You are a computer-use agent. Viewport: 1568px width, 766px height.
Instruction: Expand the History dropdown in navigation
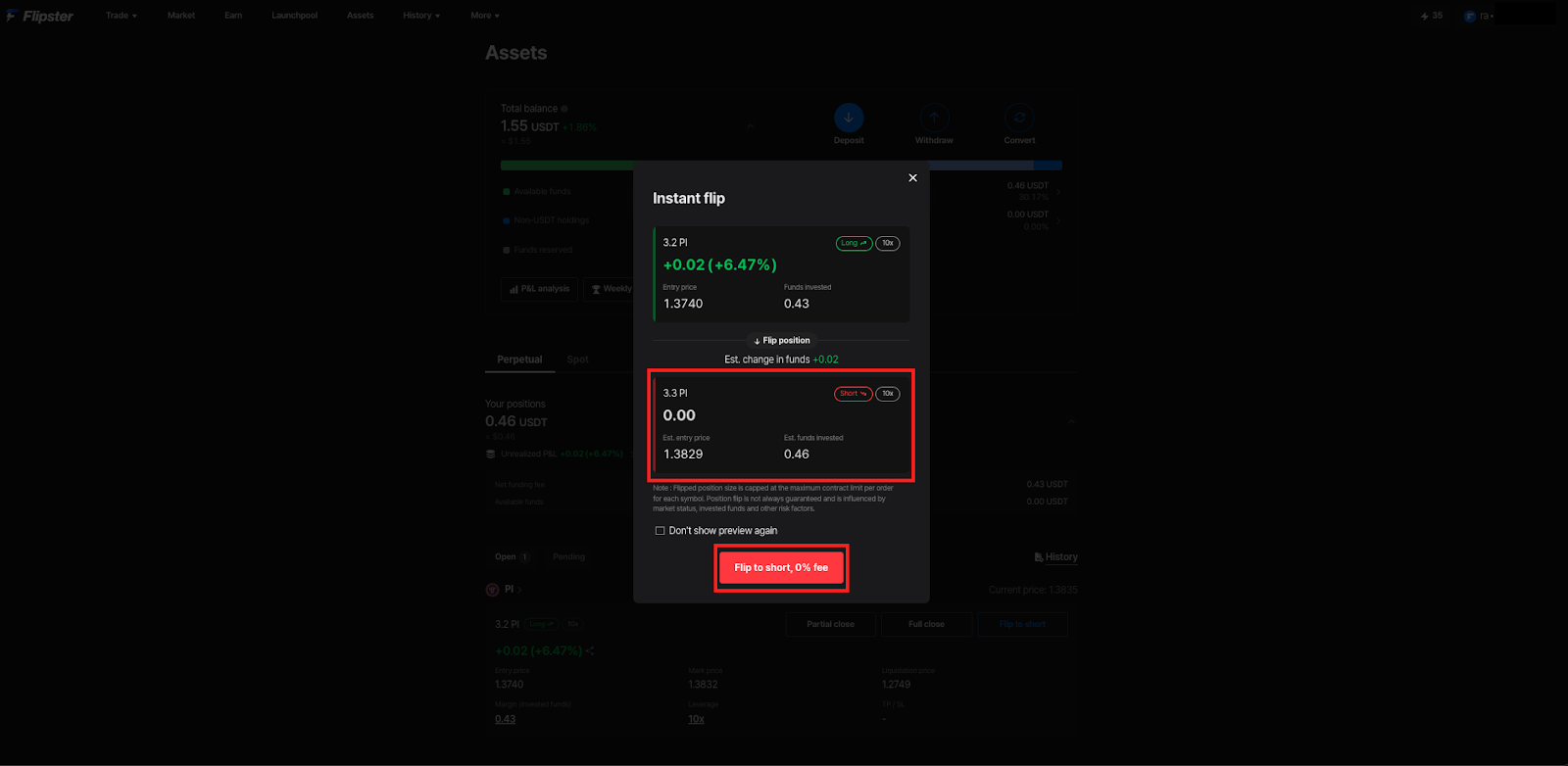coord(421,16)
